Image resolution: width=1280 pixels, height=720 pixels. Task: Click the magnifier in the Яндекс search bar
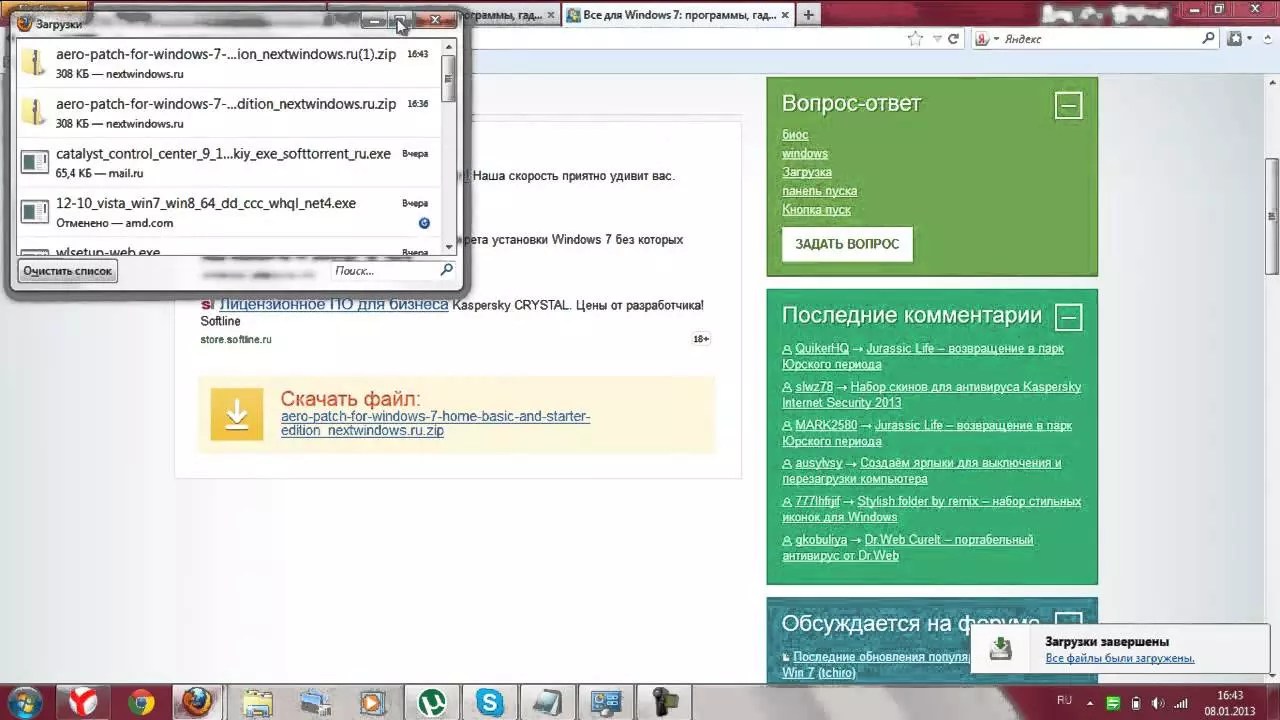tap(1208, 39)
